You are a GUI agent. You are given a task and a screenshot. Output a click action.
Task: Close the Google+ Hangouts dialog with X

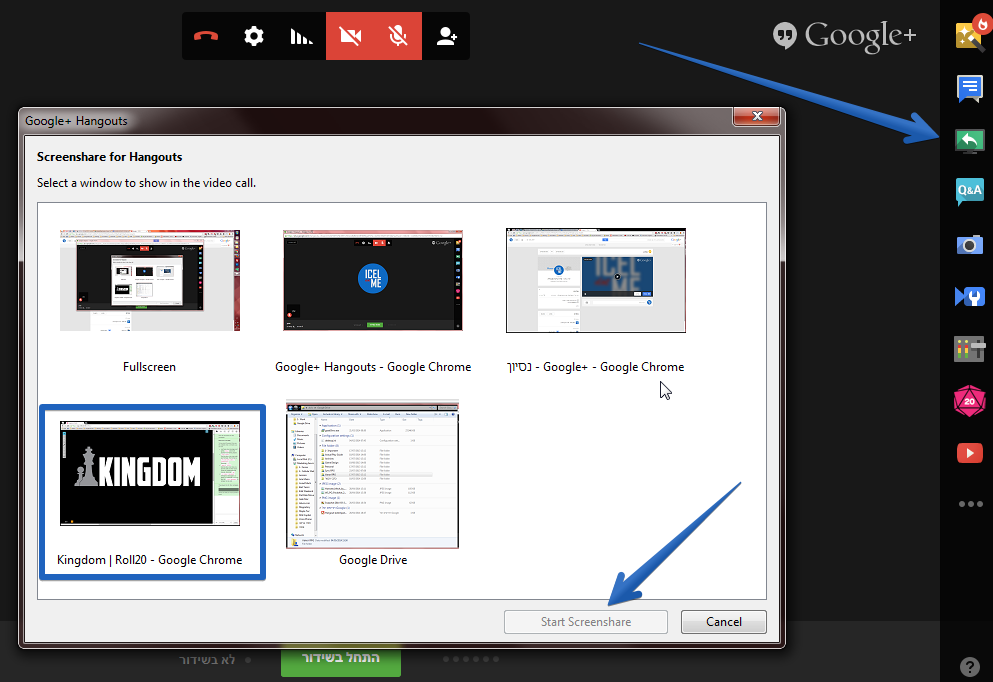coord(756,116)
